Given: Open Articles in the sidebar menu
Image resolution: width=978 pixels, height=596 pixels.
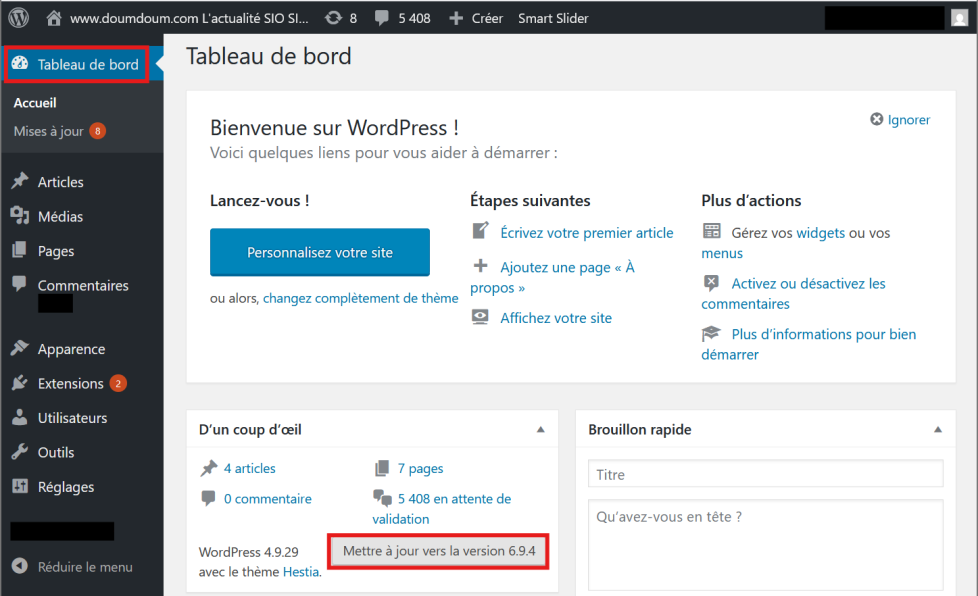Looking at the screenshot, I should point(60,182).
